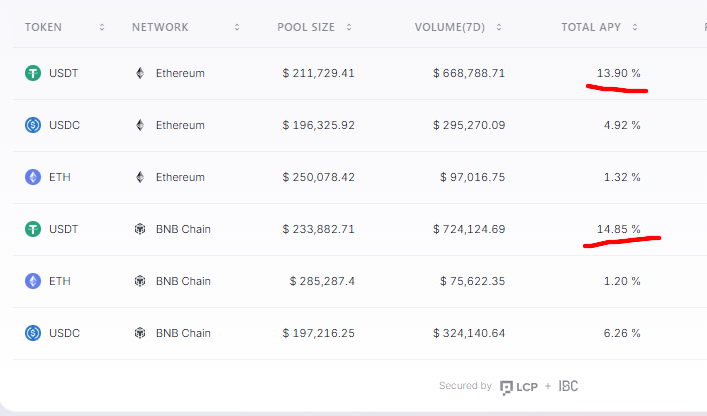707x416 pixels.
Task: Click the Secured by footer text
Action: pos(465,386)
